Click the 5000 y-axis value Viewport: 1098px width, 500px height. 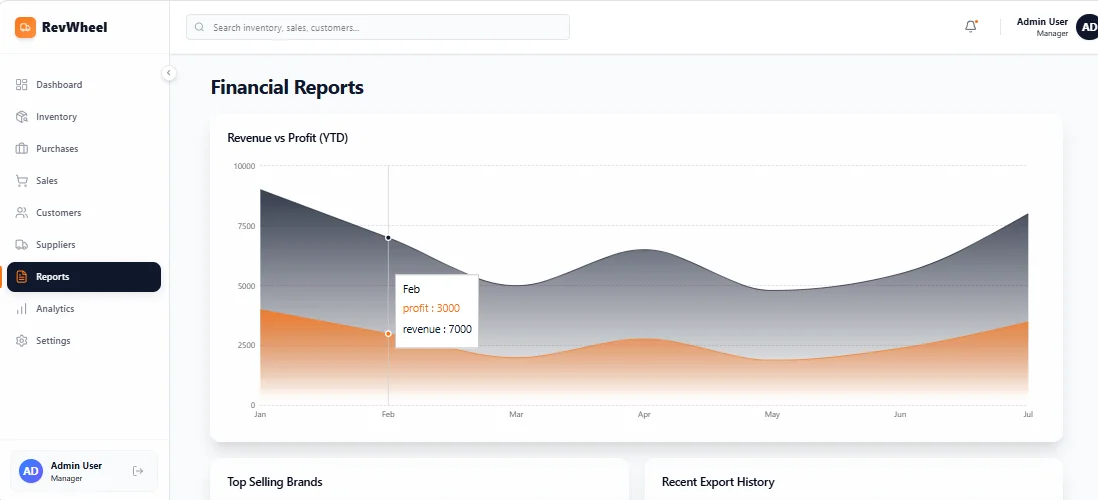(x=246, y=286)
